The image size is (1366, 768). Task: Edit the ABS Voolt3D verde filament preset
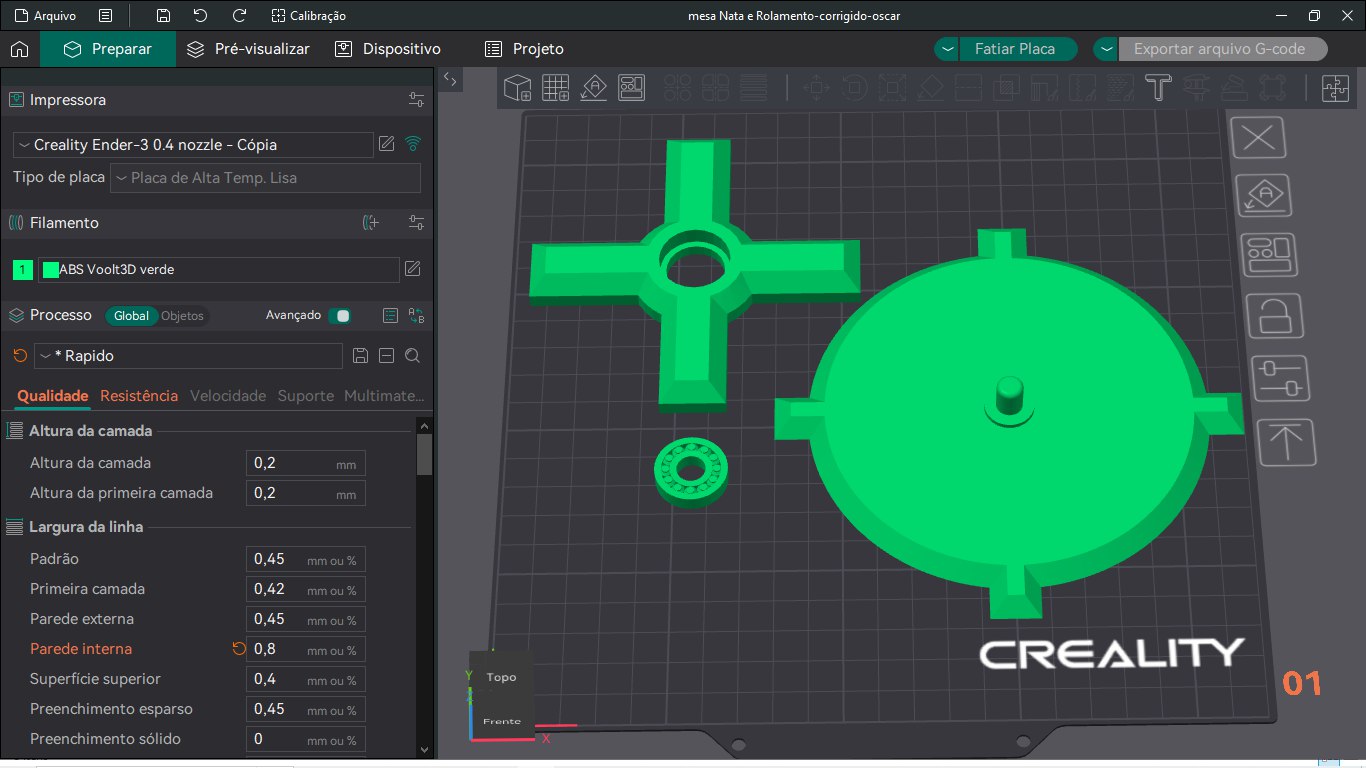click(x=412, y=269)
